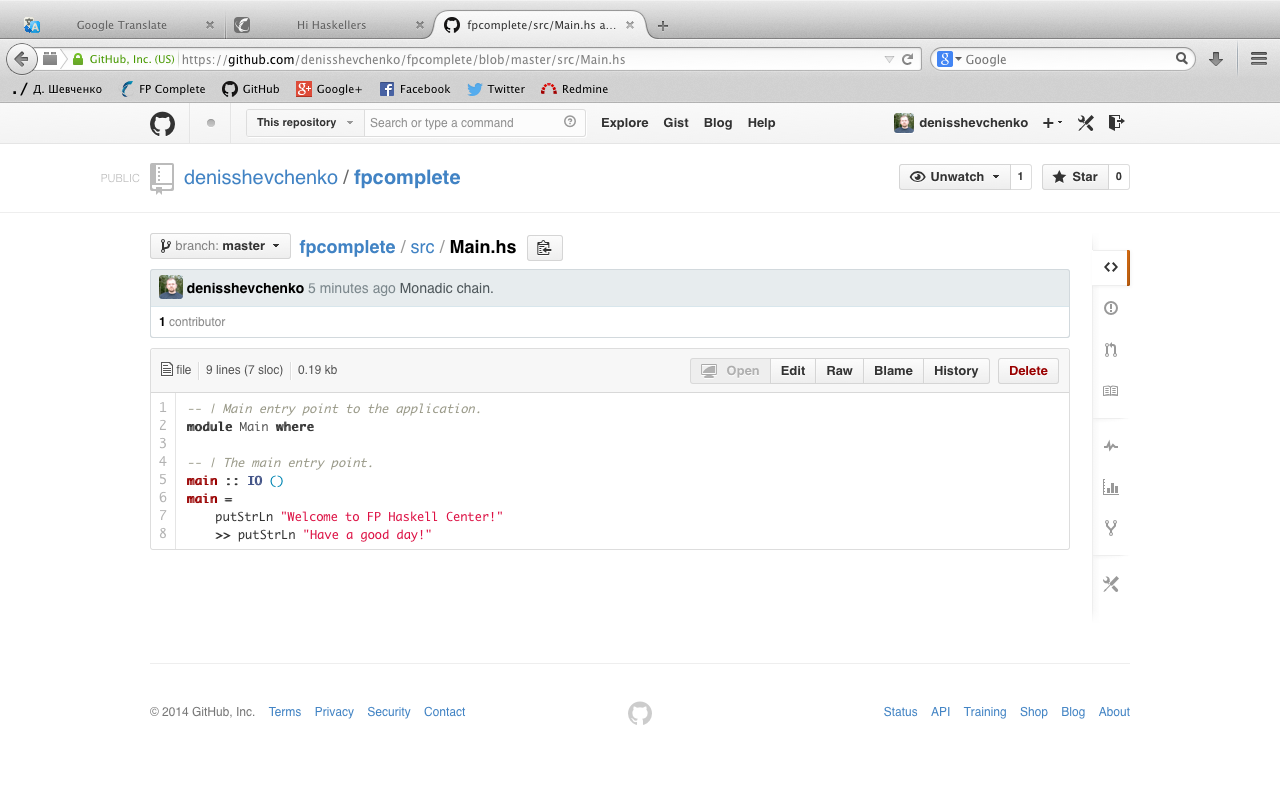The height and width of the screenshot is (800, 1280).
Task: Click the browser back arrow button
Action: (22, 59)
